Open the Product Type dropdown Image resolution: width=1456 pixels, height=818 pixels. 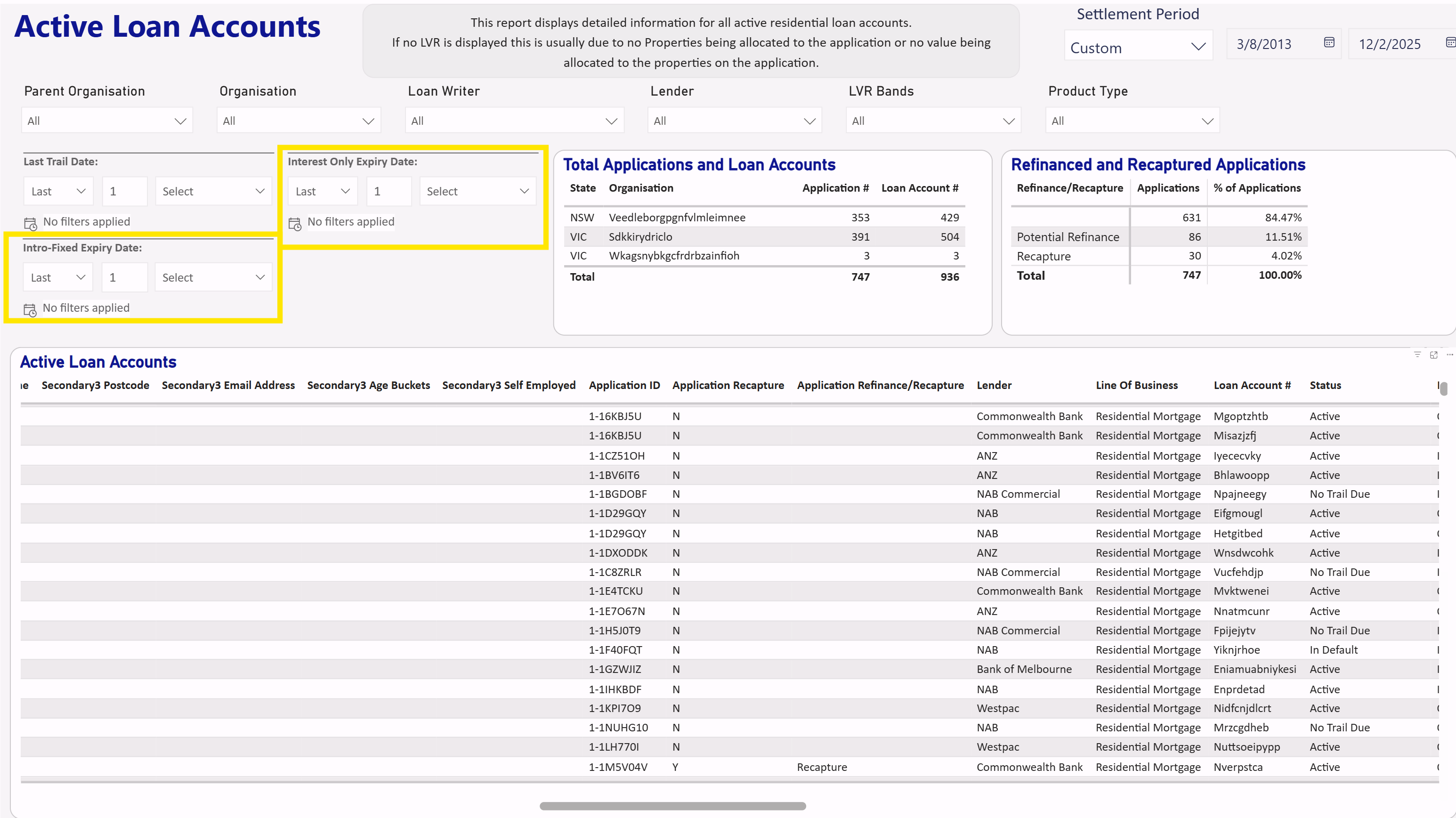coord(1132,121)
